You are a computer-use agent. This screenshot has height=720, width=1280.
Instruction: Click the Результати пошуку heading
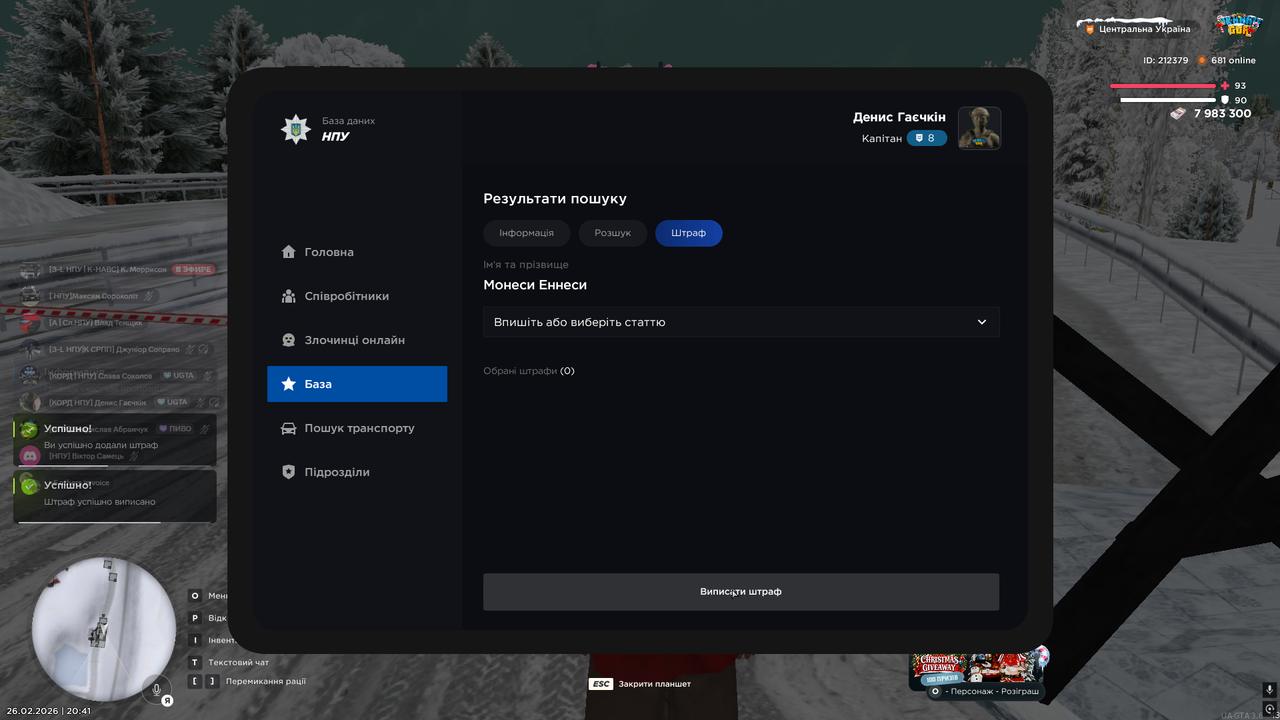click(555, 199)
